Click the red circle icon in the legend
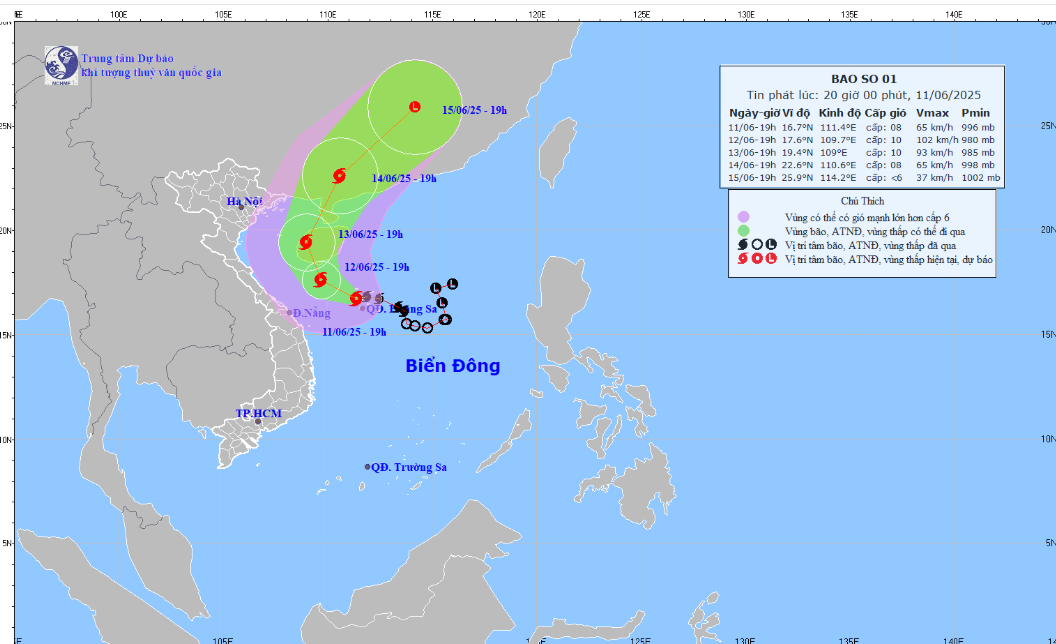 [757, 259]
